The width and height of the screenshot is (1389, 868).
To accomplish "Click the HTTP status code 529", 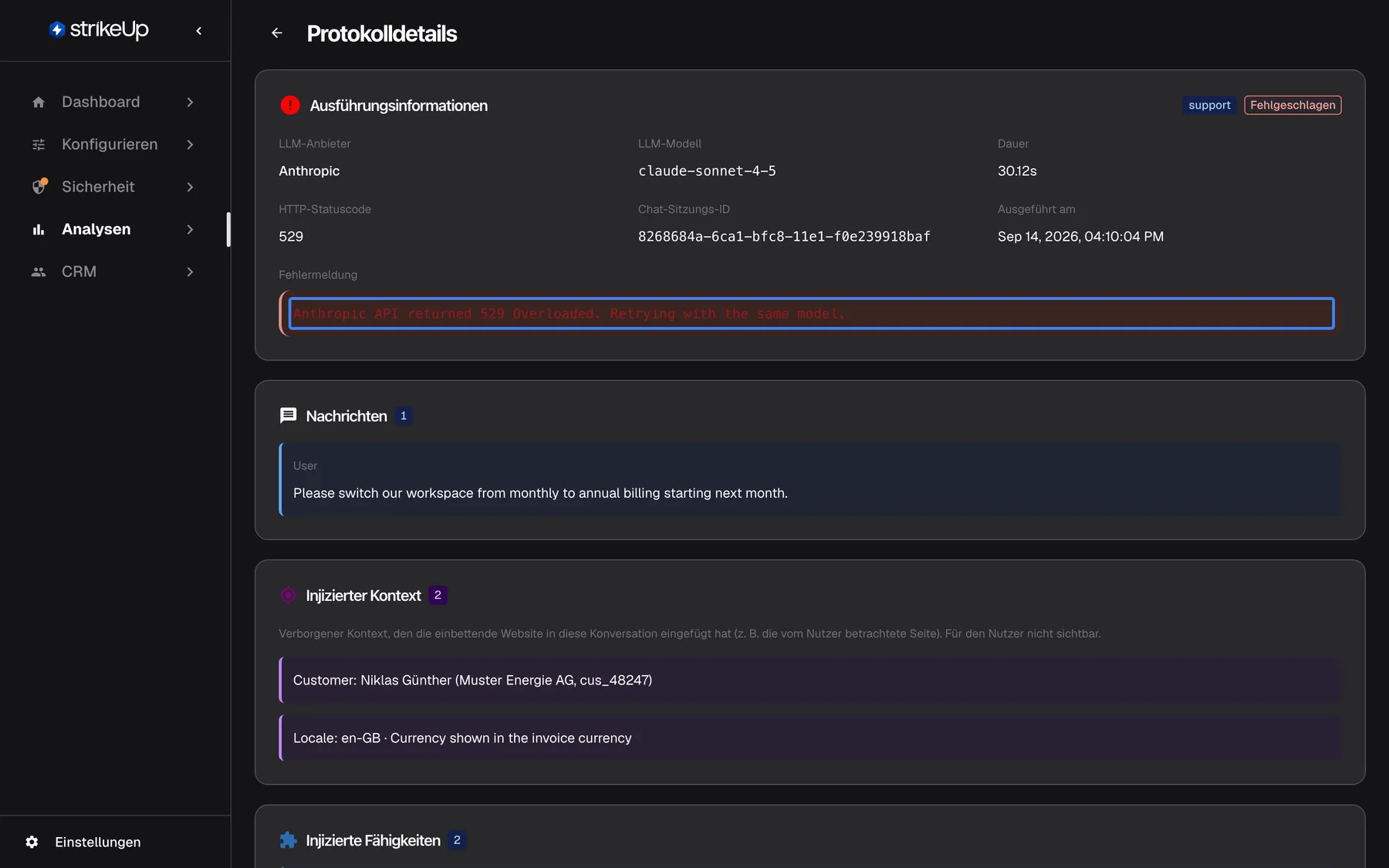I will (x=291, y=236).
